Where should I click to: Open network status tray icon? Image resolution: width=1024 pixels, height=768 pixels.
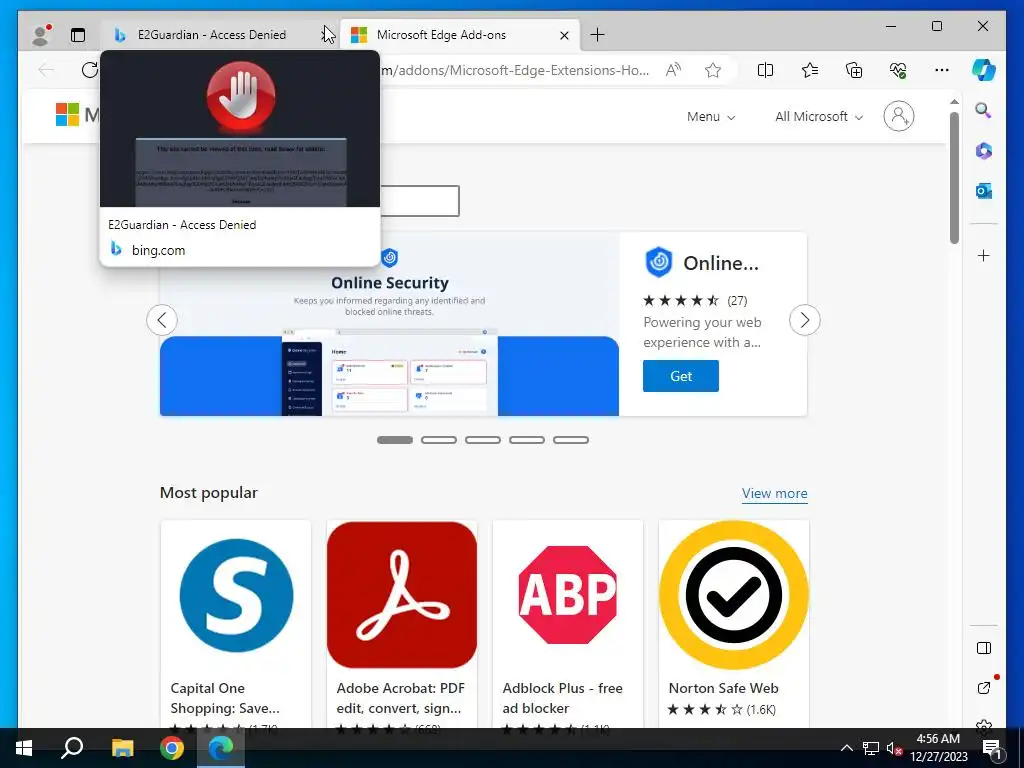pos(871,748)
